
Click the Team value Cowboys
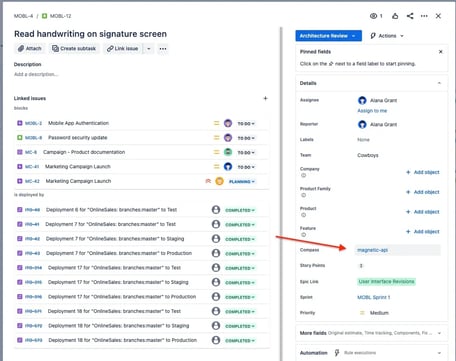click(368, 155)
